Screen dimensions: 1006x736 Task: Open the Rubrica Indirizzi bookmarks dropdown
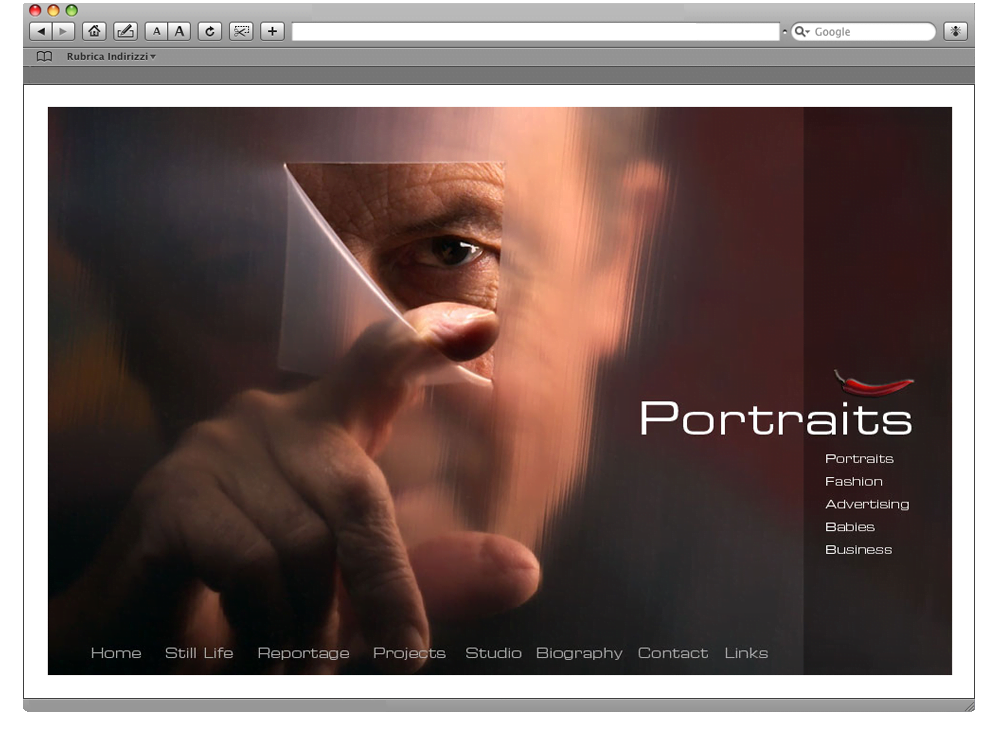(111, 56)
